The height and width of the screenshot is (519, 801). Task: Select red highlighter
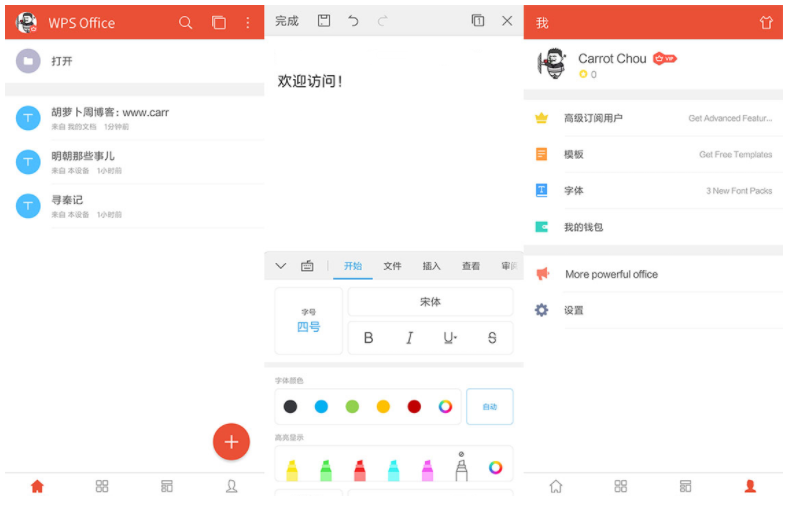click(360, 470)
